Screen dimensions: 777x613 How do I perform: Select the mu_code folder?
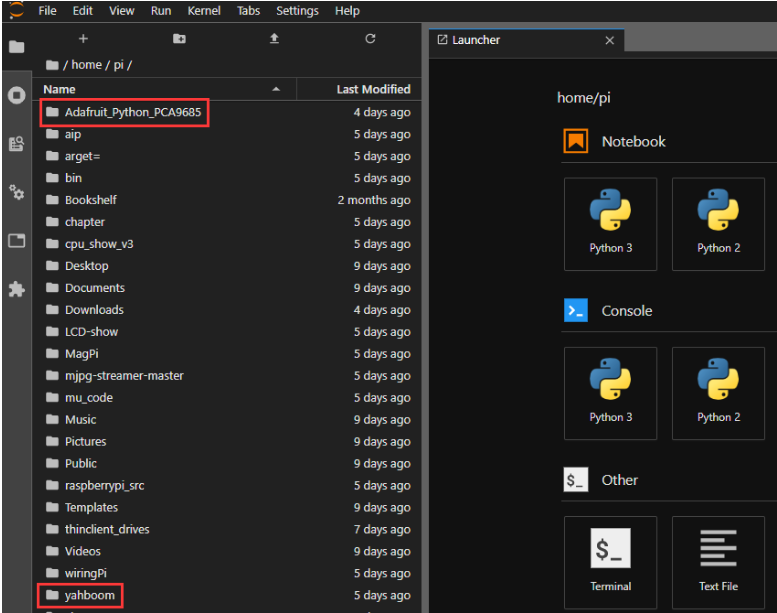(x=227, y=397)
